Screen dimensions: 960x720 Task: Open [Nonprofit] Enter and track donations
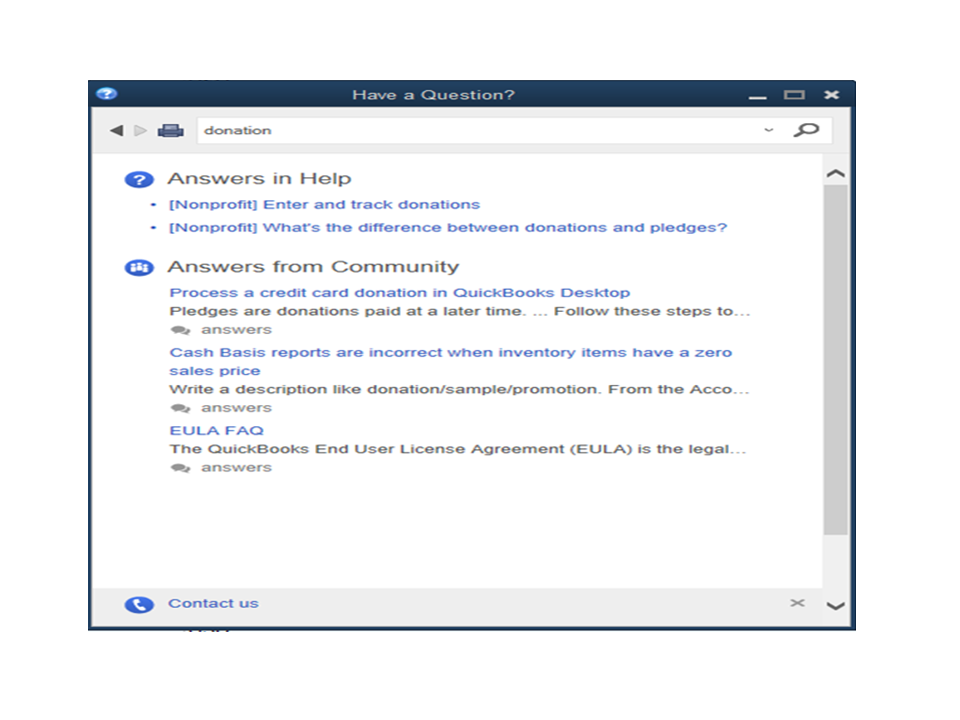point(324,204)
